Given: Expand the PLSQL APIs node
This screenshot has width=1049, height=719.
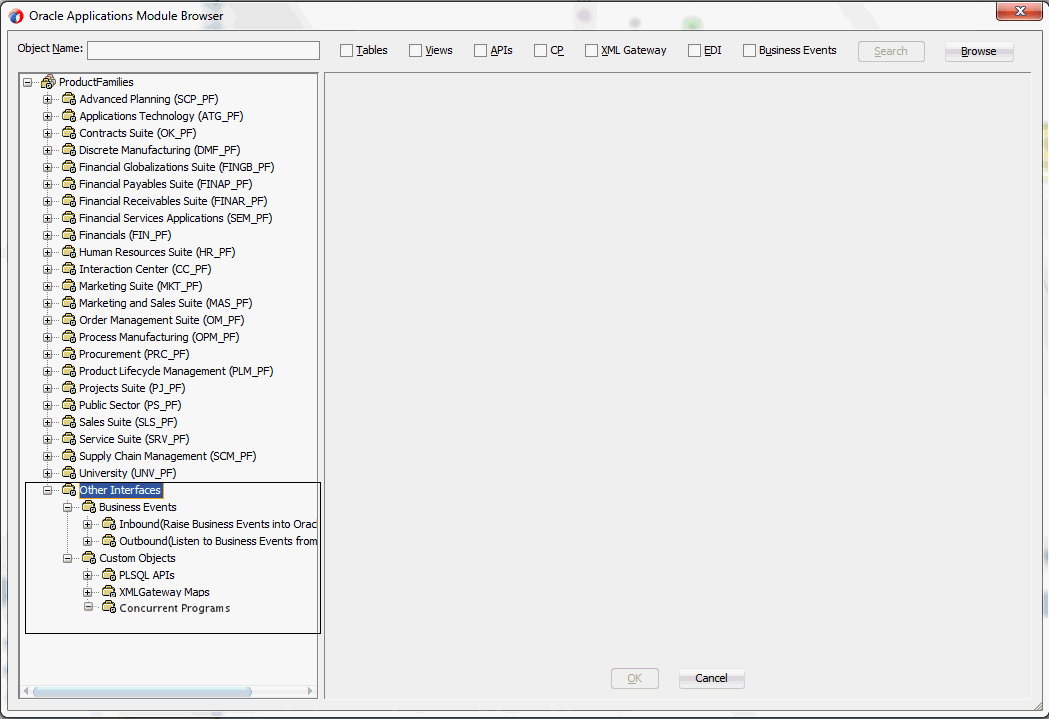Looking at the screenshot, I should click(88, 575).
